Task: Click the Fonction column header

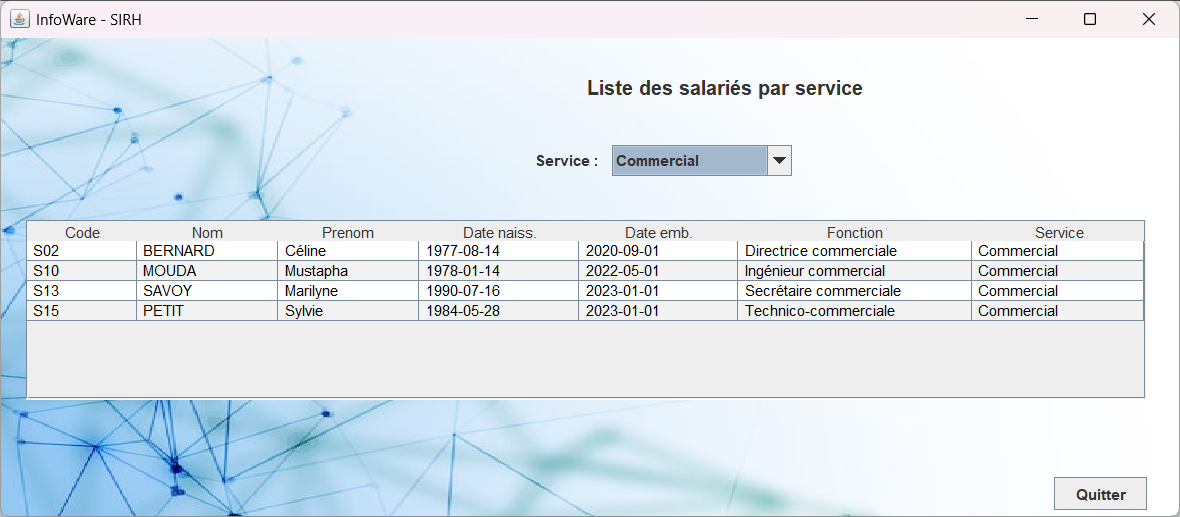Action: point(855,233)
